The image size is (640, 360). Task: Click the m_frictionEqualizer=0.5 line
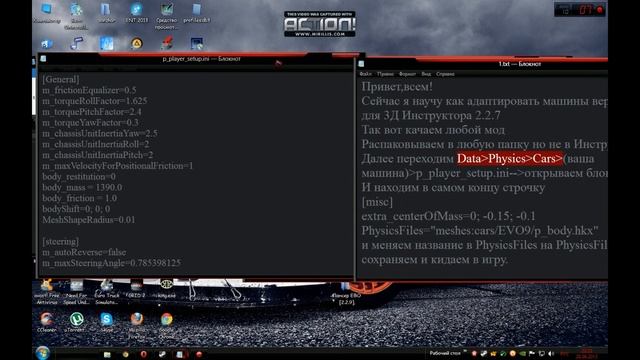click(x=89, y=90)
